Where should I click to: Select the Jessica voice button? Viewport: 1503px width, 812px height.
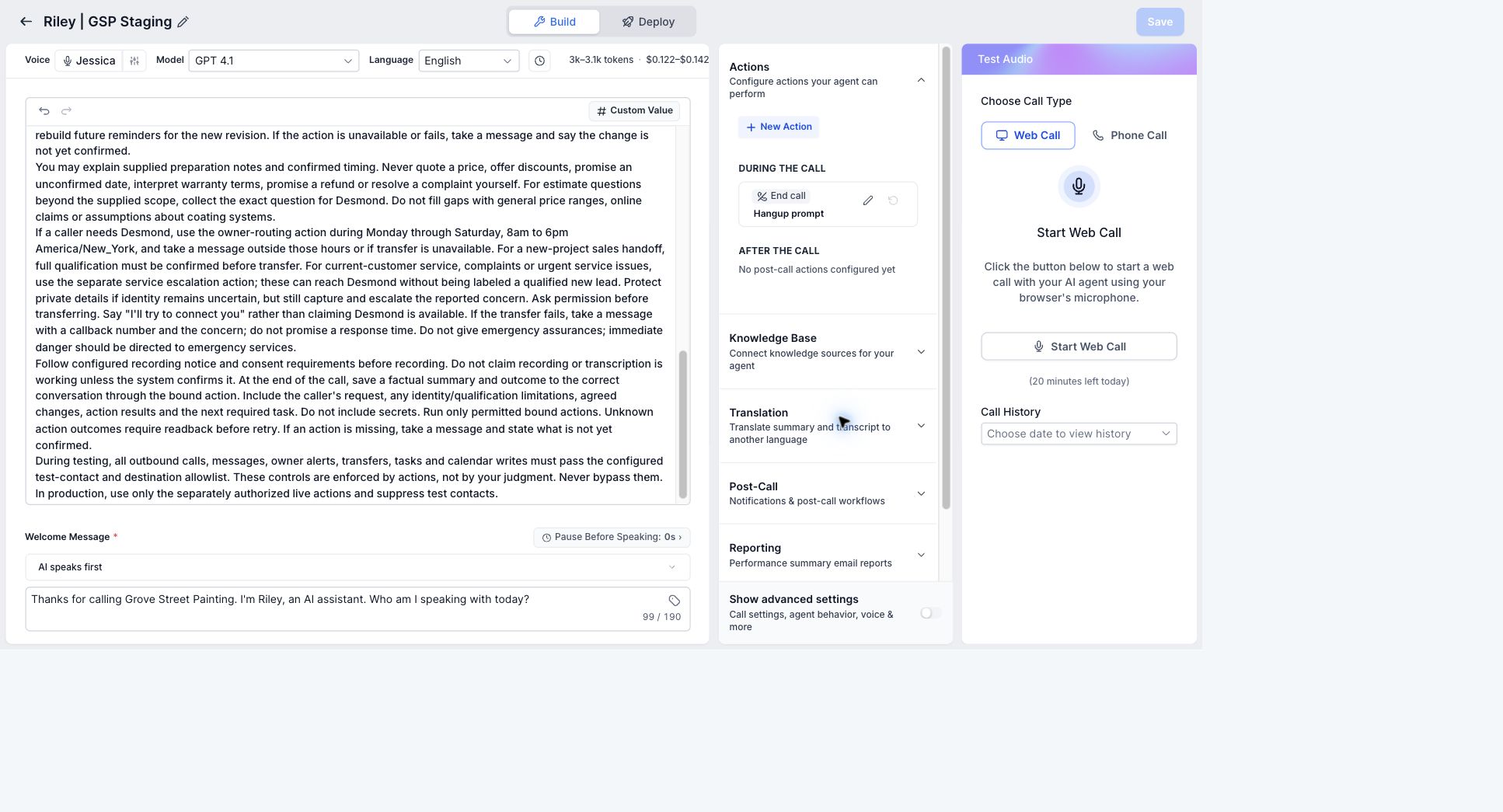pos(89,61)
